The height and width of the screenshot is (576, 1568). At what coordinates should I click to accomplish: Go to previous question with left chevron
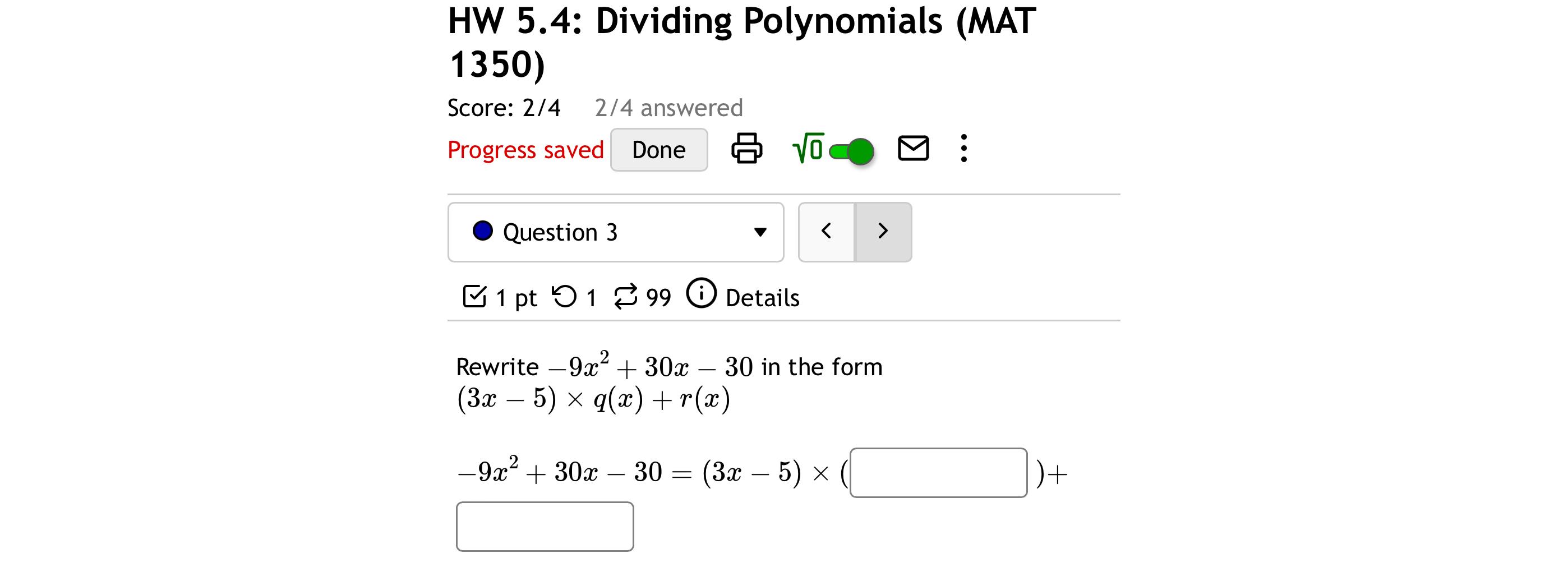coord(826,232)
